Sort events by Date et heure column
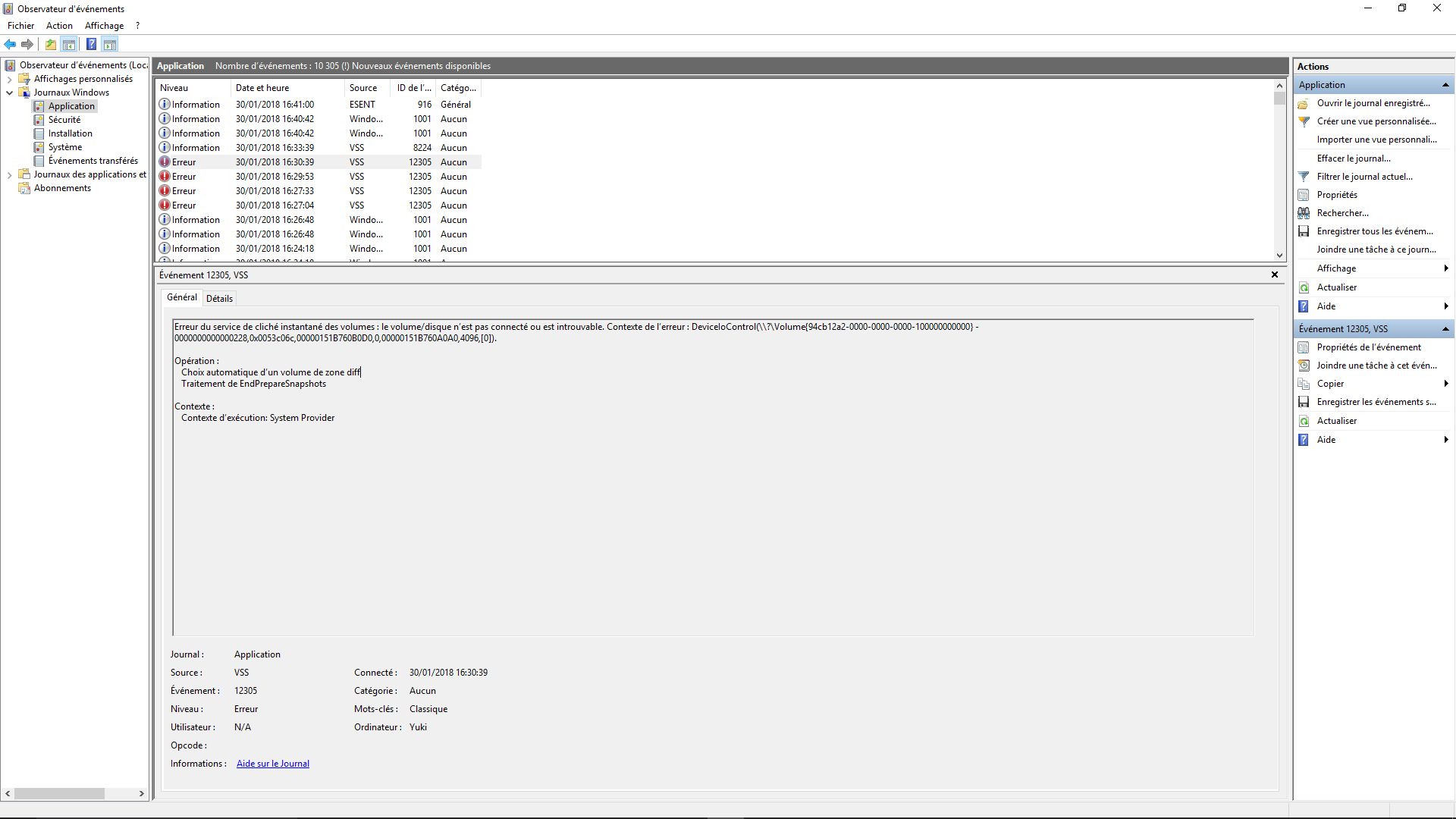The width and height of the screenshot is (1456, 819). coord(287,88)
